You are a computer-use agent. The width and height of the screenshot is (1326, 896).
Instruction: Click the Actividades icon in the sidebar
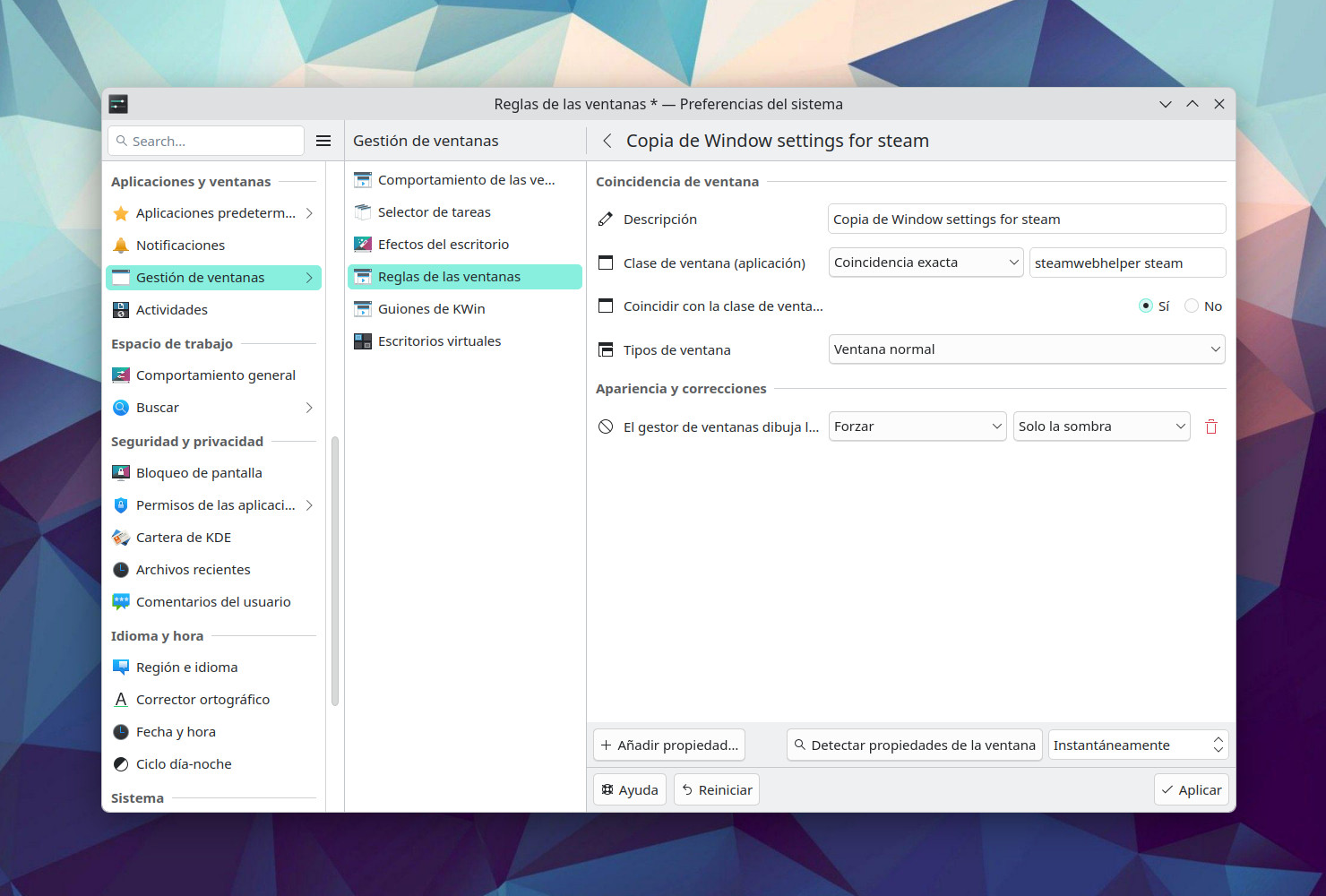tap(121, 310)
